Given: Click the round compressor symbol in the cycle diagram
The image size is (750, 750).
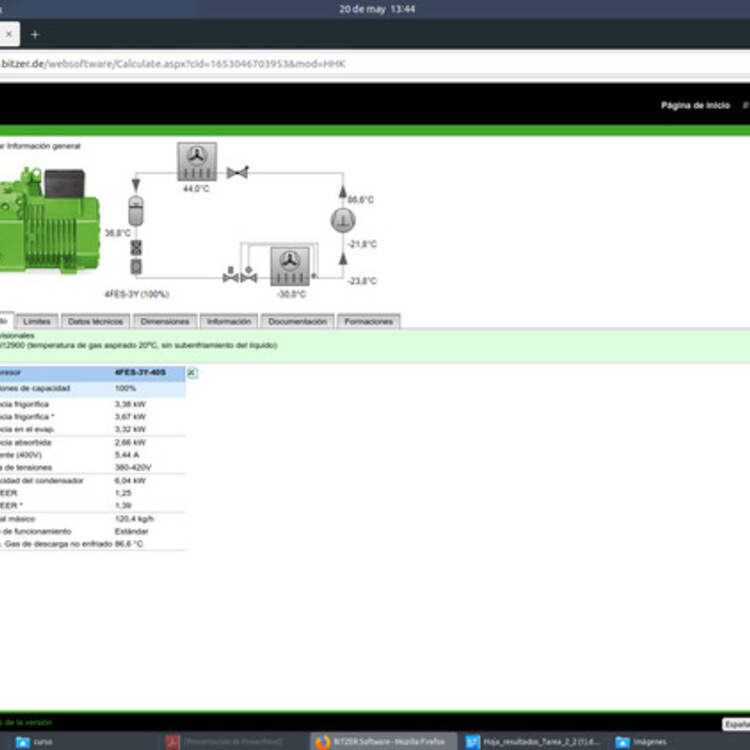Looking at the screenshot, I should pyautogui.click(x=343, y=221).
